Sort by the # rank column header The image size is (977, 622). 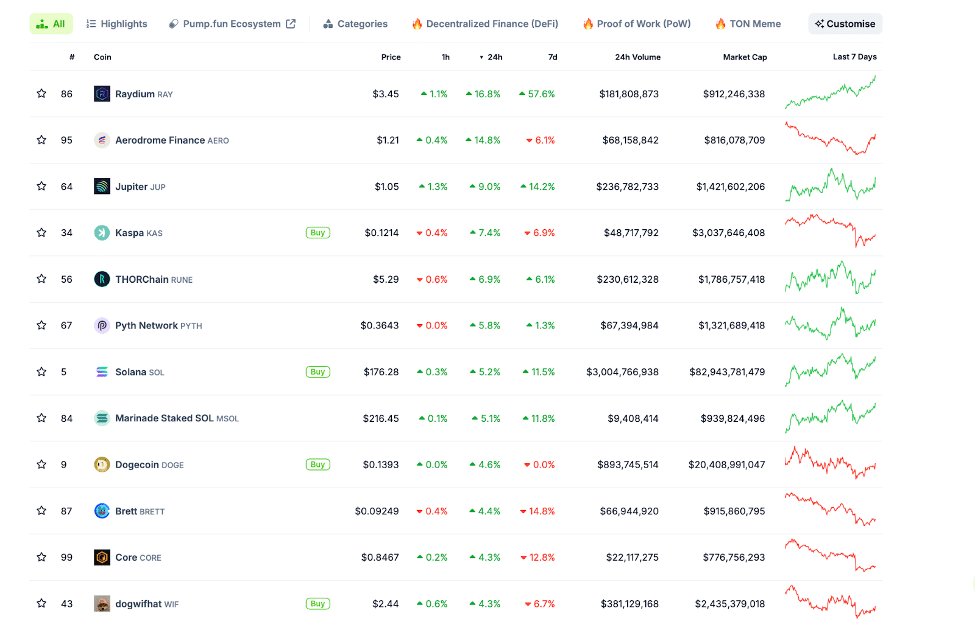[72, 57]
